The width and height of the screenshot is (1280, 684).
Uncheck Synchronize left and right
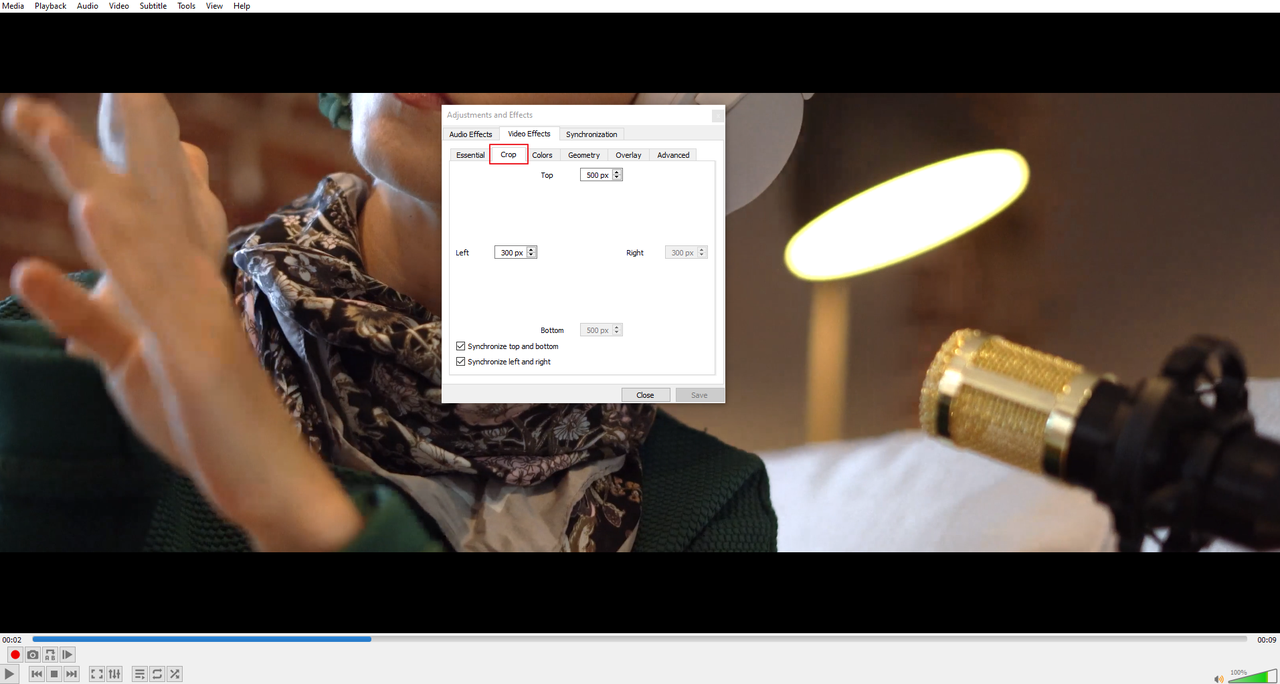tap(461, 362)
